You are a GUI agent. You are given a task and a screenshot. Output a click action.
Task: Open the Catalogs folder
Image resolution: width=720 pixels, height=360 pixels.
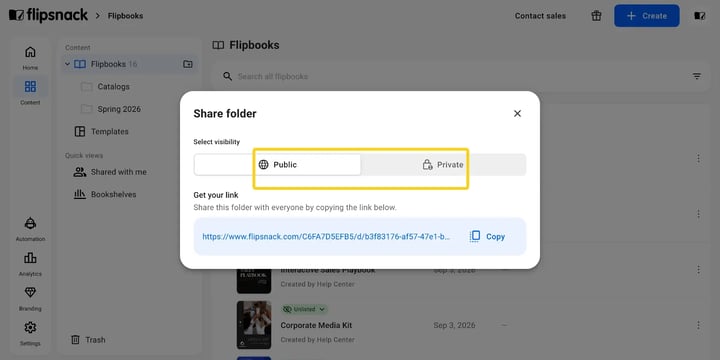point(113,86)
